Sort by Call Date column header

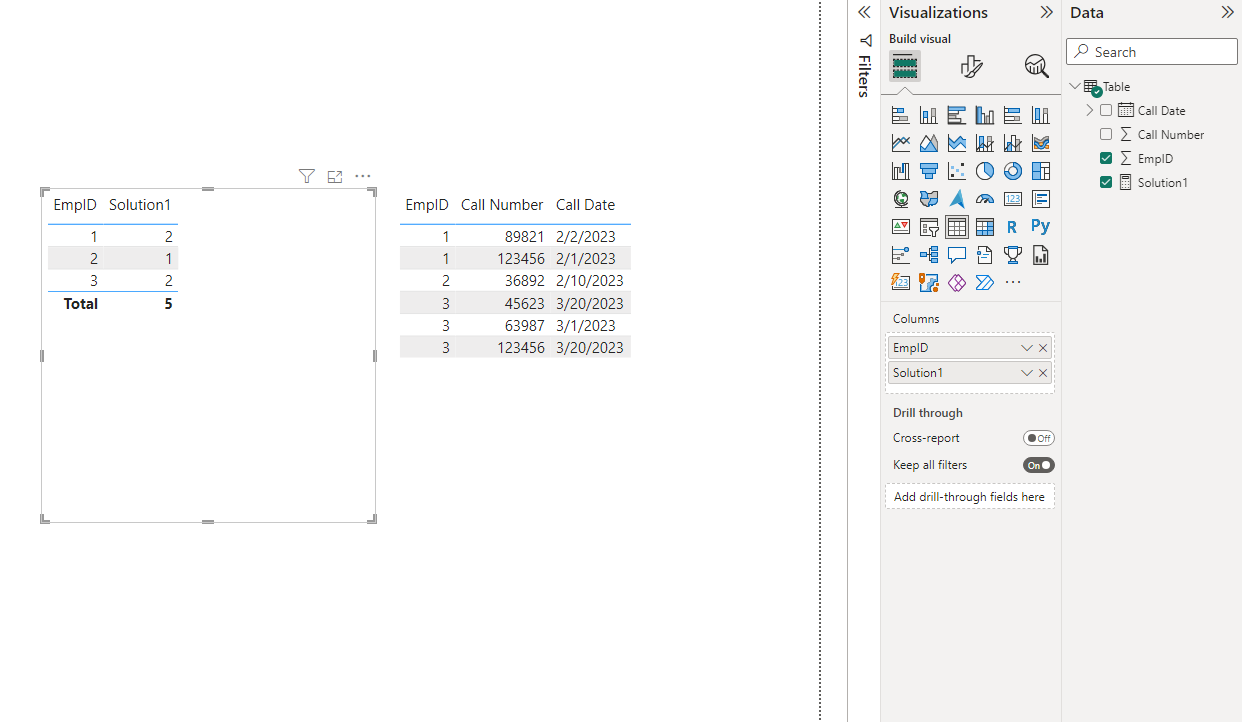[x=585, y=205]
